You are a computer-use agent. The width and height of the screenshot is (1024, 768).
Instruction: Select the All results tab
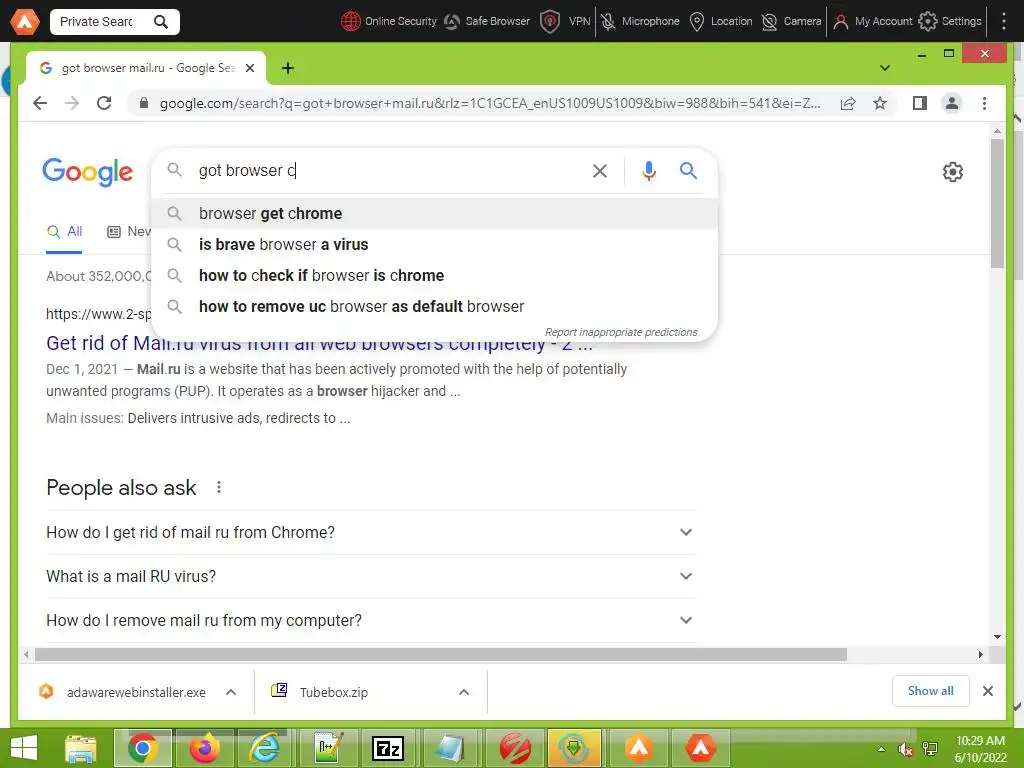65,232
